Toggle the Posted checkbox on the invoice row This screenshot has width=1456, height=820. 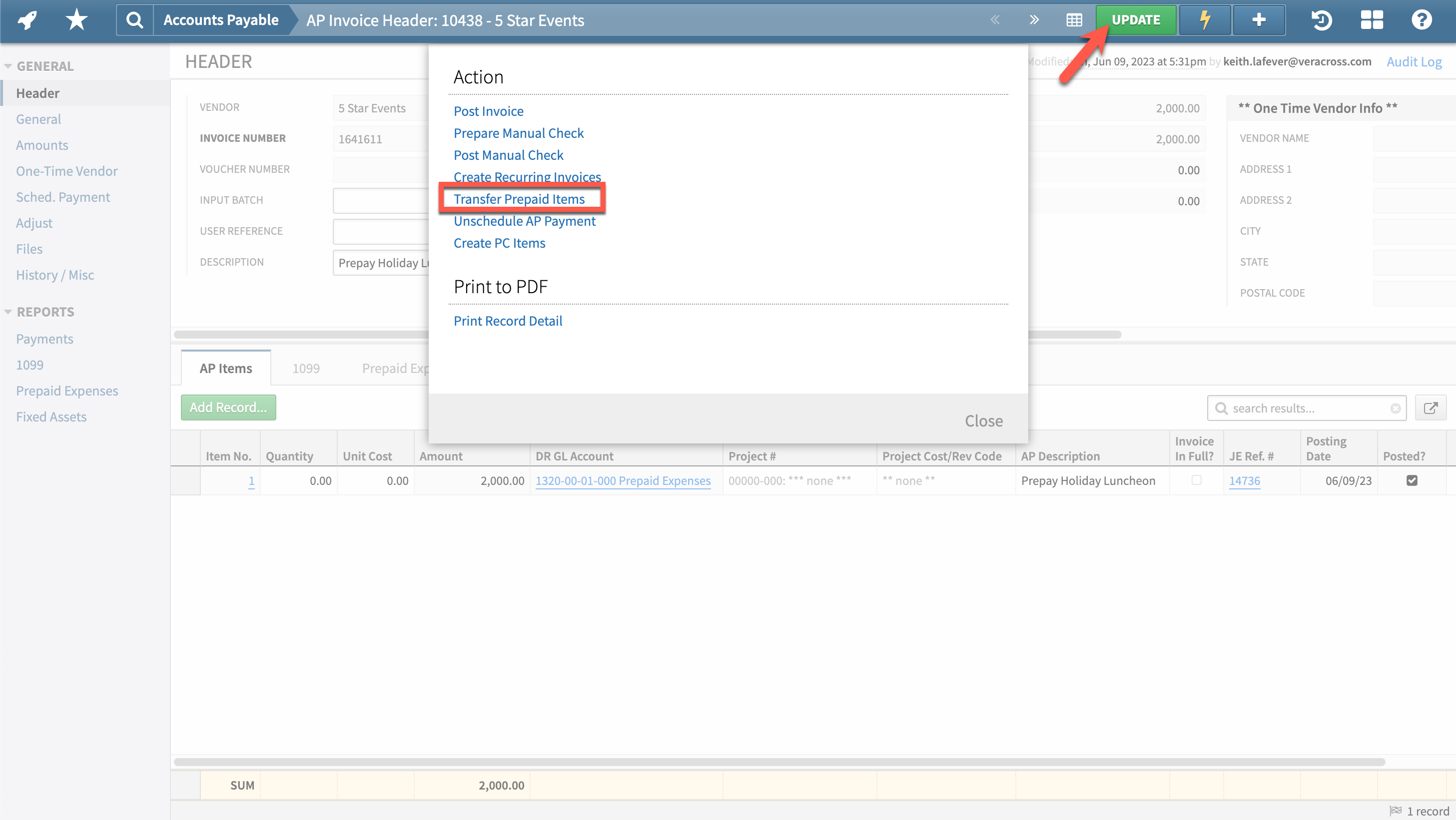coord(1413,480)
